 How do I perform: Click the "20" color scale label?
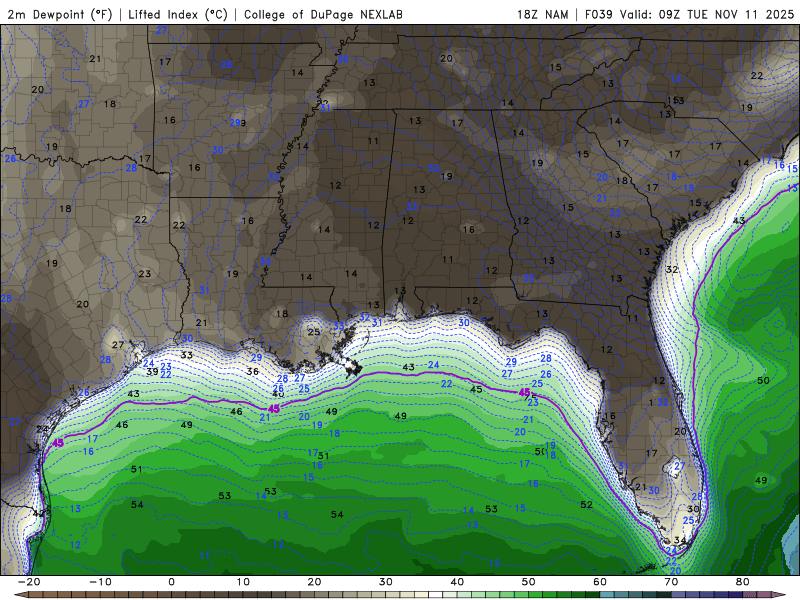tap(314, 582)
